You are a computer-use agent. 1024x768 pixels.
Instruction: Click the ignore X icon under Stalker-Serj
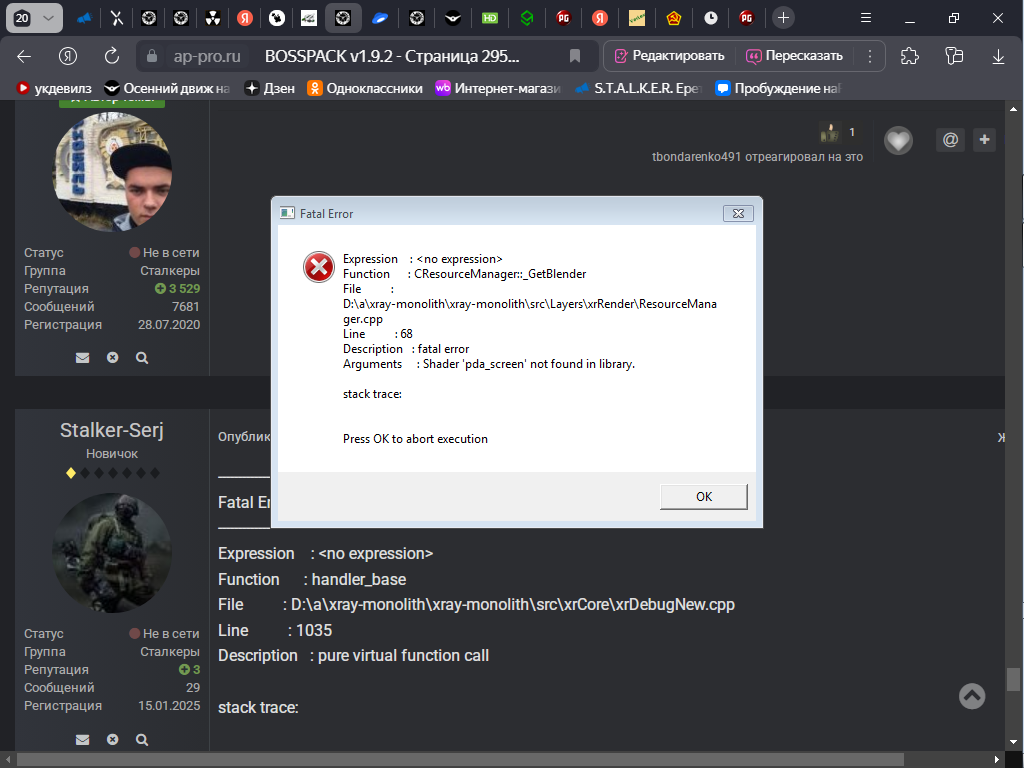(x=112, y=739)
